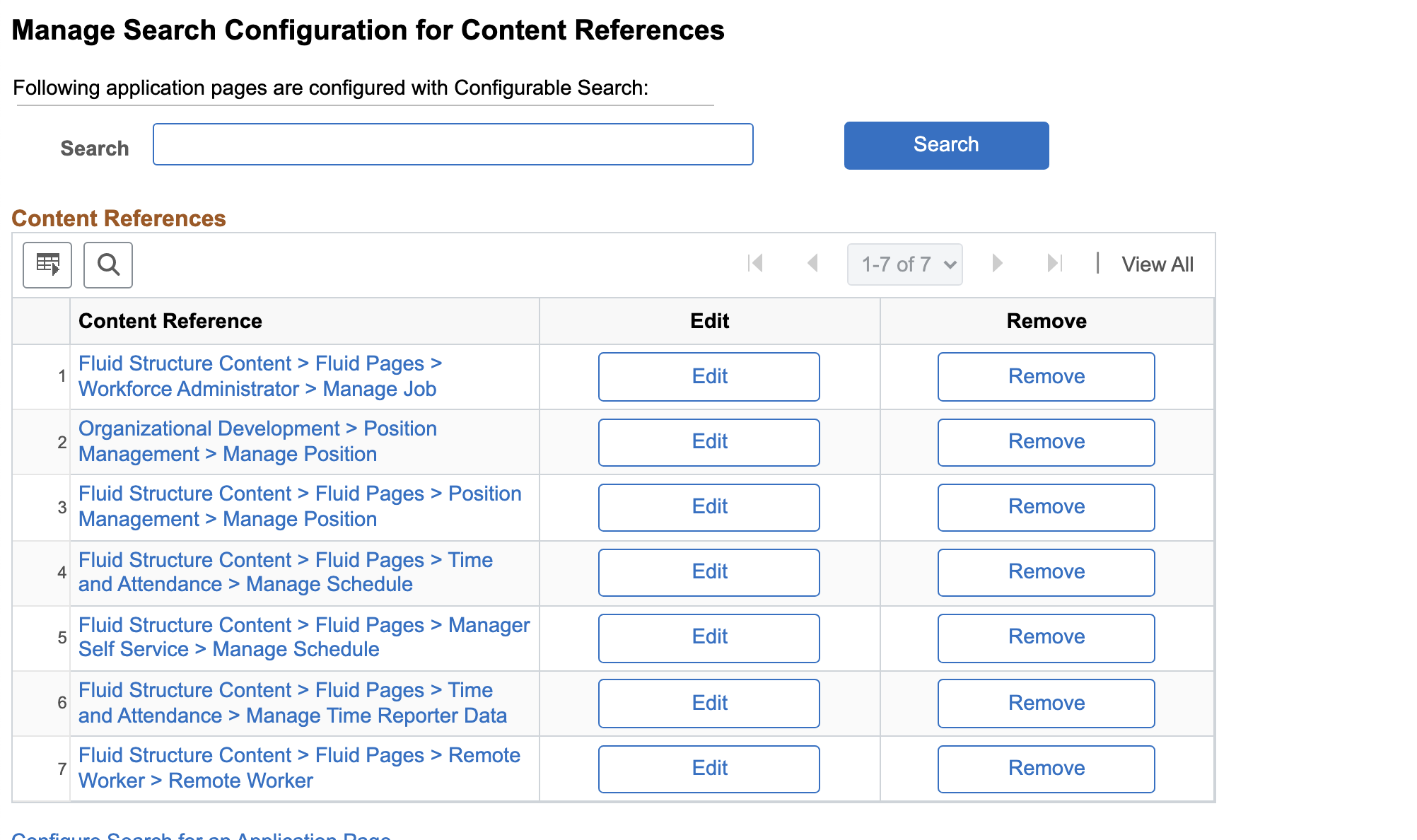This screenshot has height=840, width=1417.
Task: Edit the Manager Self Service Manage Schedule row
Action: 708,638
